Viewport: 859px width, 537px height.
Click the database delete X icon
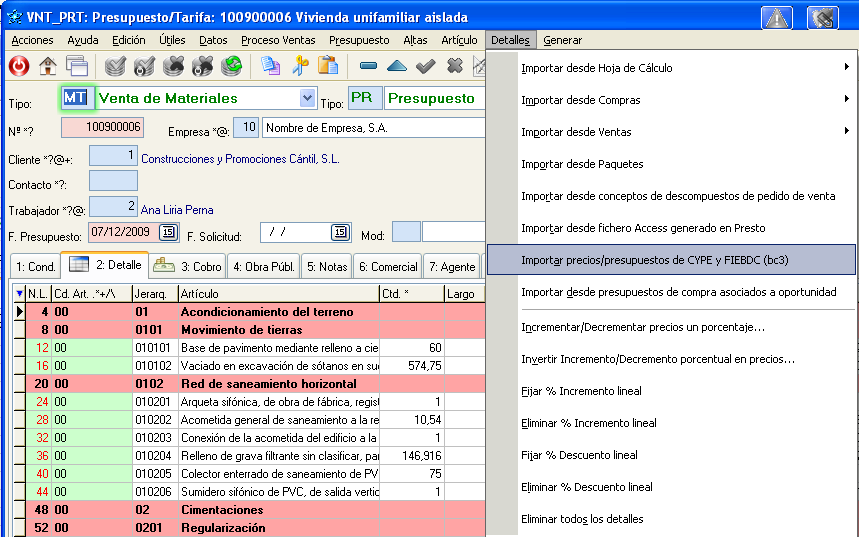173,66
